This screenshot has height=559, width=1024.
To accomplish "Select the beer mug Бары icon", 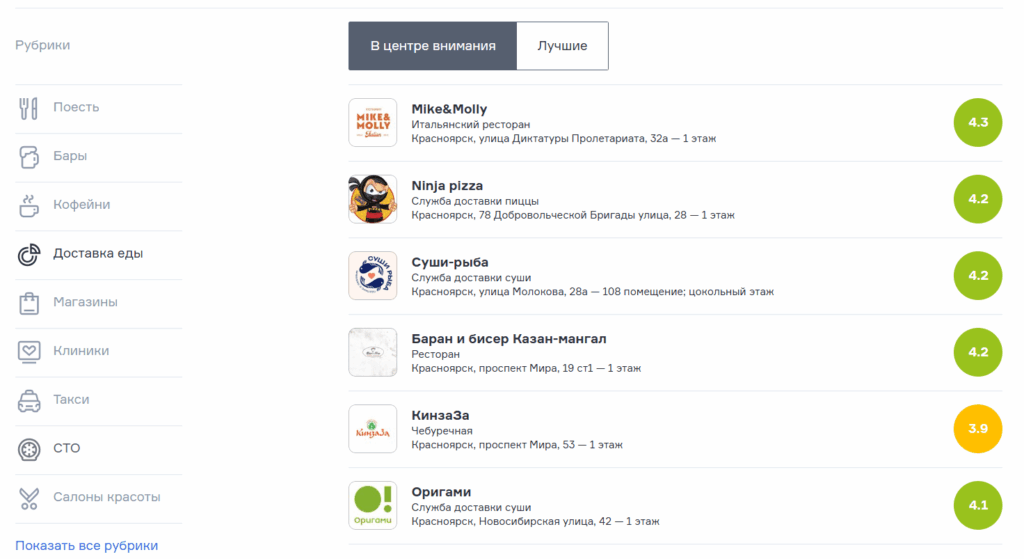I will coord(29,157).
